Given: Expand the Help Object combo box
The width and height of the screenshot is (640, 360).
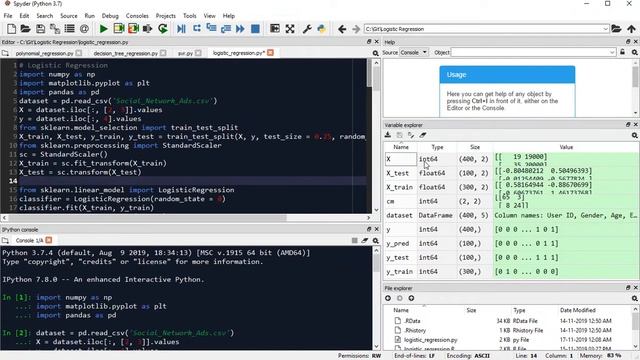Looking at the screenshot, I should click(x=612, y=52).
